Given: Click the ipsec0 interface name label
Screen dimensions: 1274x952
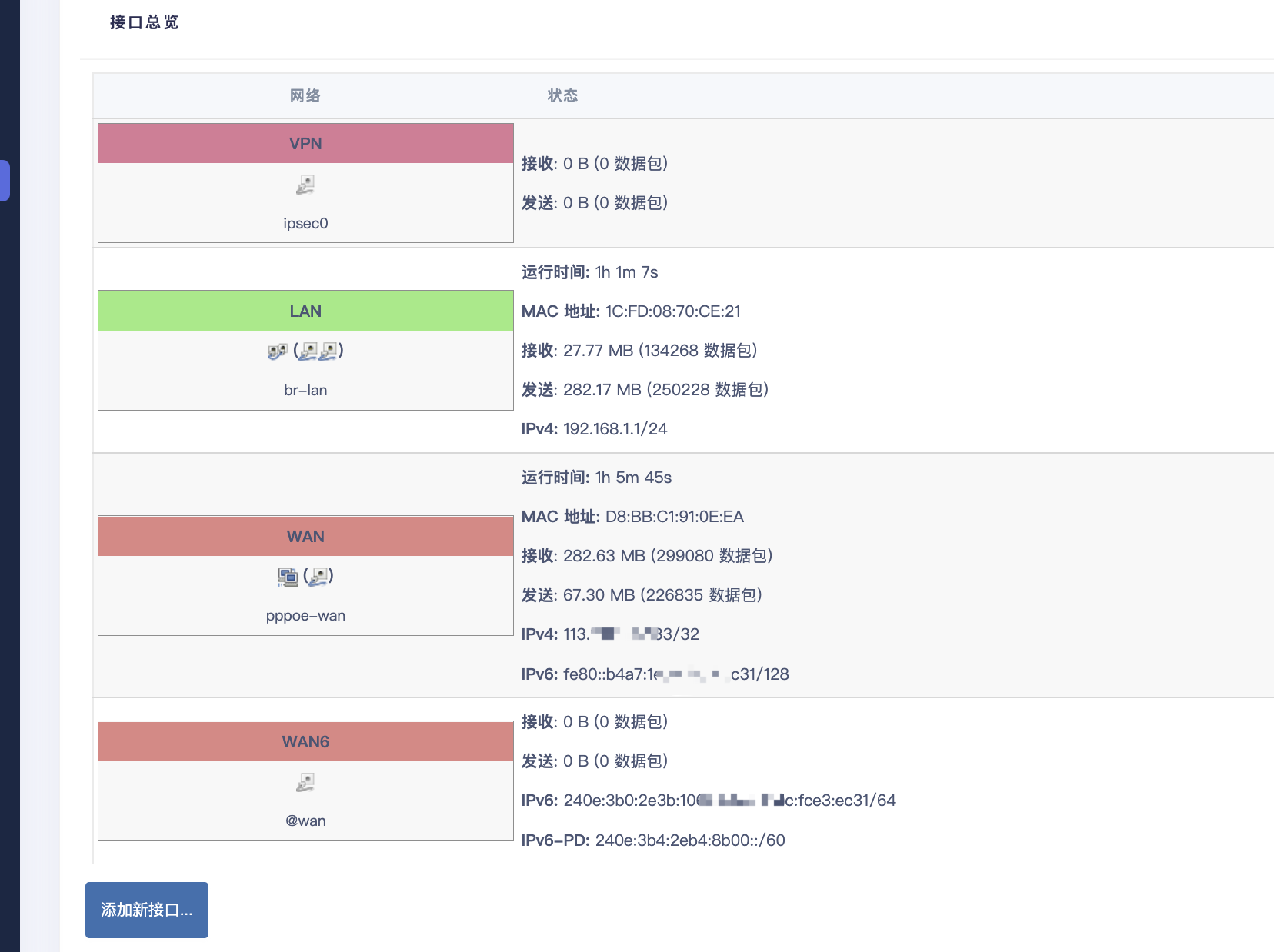Looking at the screenshot, I should (x=305, y=223).
